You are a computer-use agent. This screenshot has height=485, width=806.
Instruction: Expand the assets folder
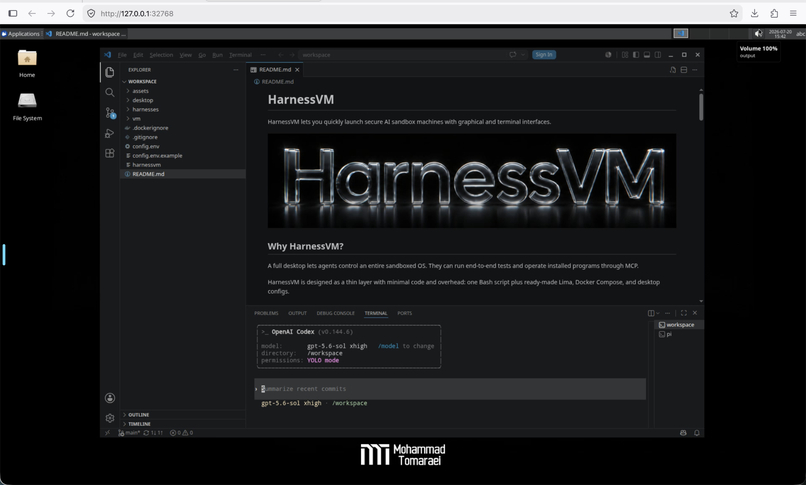tap(182, 91)
